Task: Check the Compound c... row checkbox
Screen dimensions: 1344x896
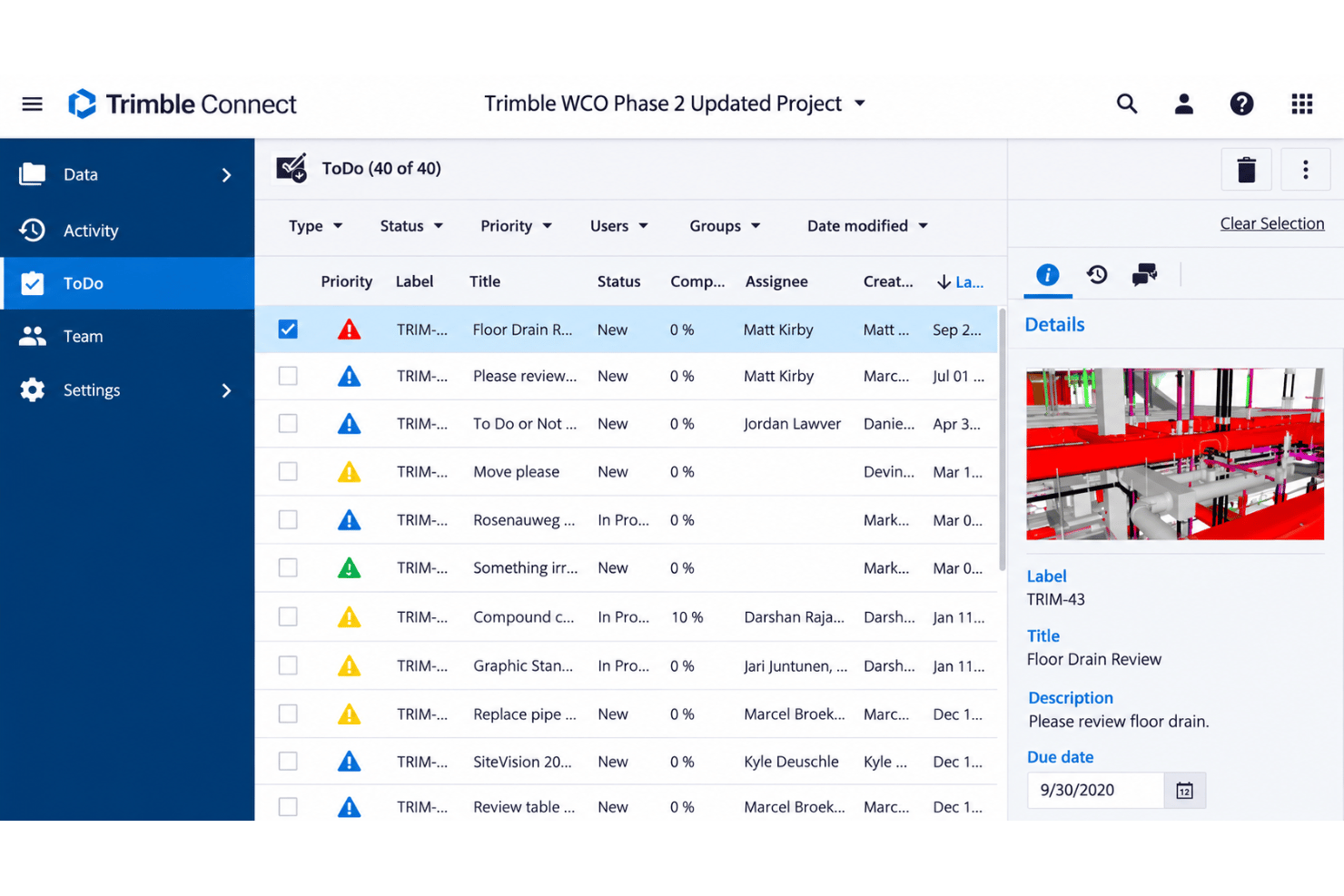Action: coord(288,616)
